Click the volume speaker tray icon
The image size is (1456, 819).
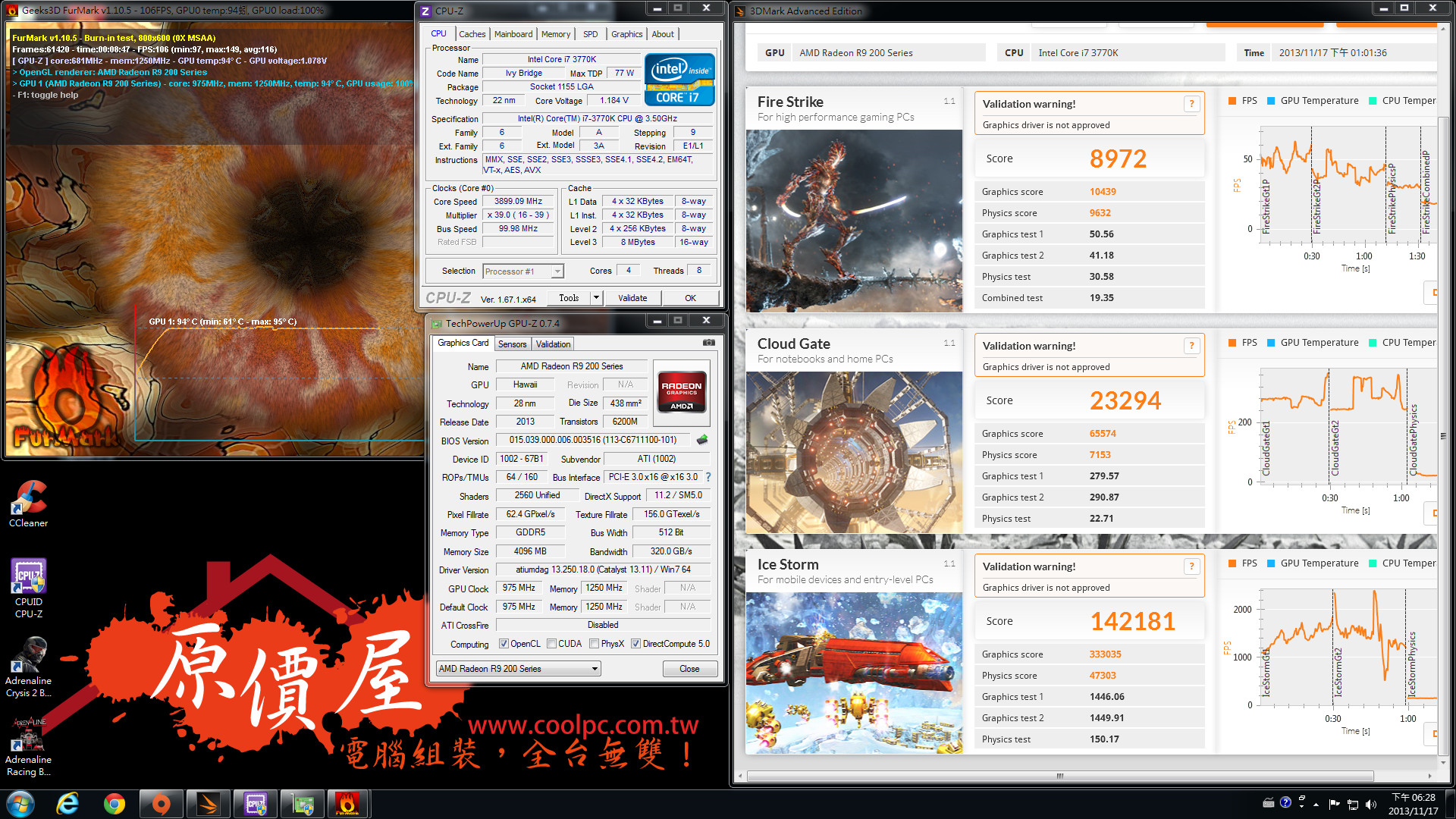1370,805
